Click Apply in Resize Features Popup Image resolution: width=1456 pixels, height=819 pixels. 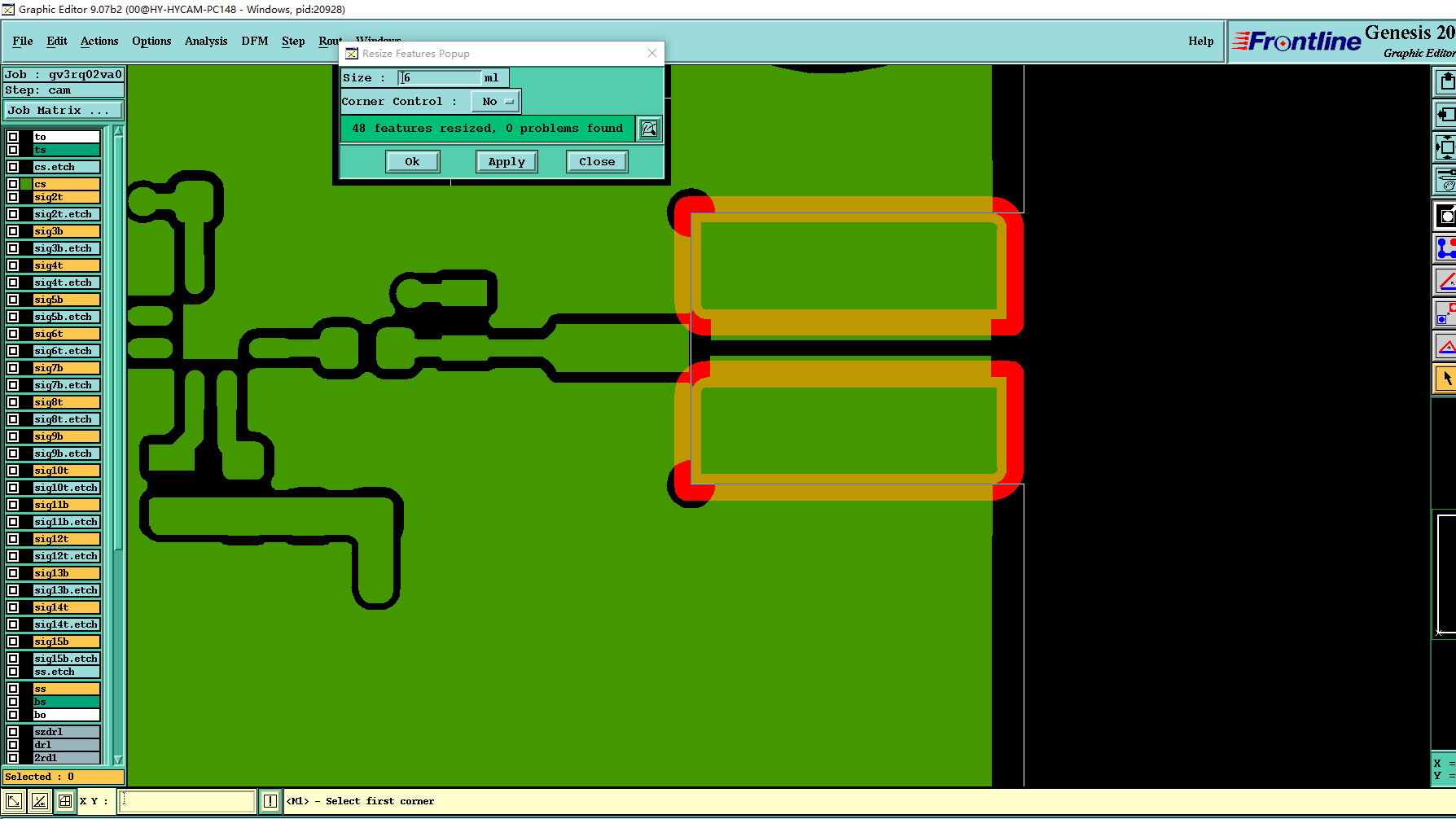pyautogui.click(x=507, y=162)
